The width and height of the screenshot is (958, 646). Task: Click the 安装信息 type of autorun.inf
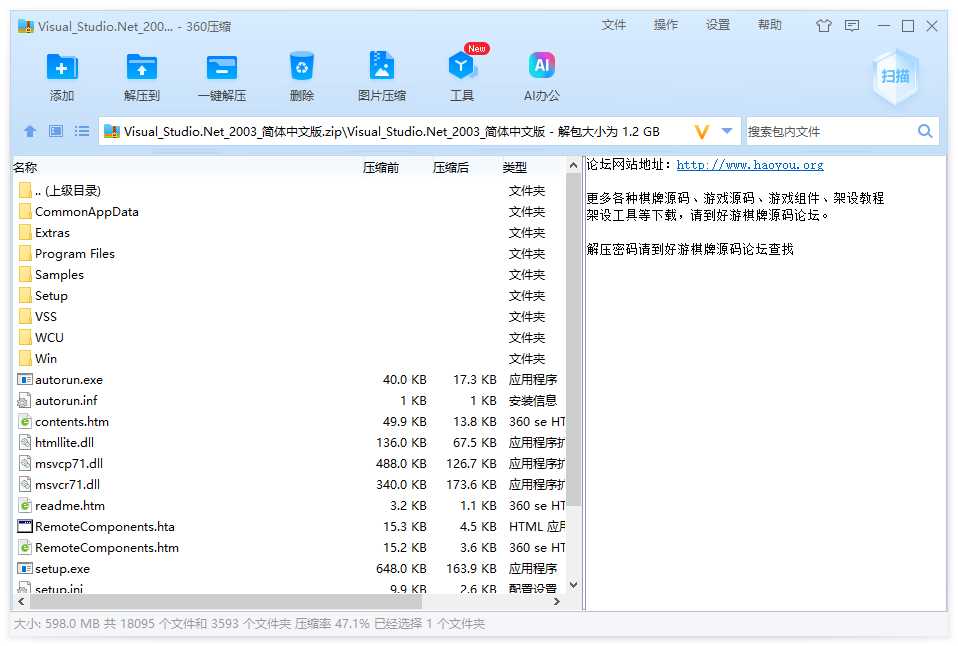(x=533, y=401)
